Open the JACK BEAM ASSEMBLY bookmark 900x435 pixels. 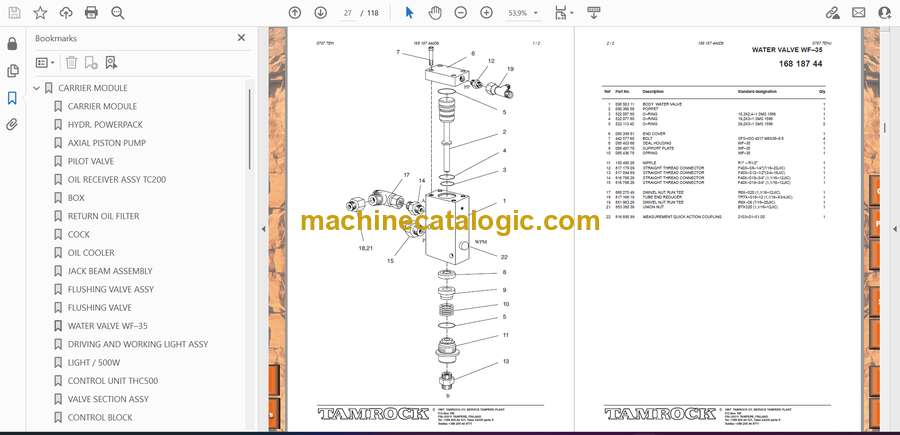[x=110, y=271]
